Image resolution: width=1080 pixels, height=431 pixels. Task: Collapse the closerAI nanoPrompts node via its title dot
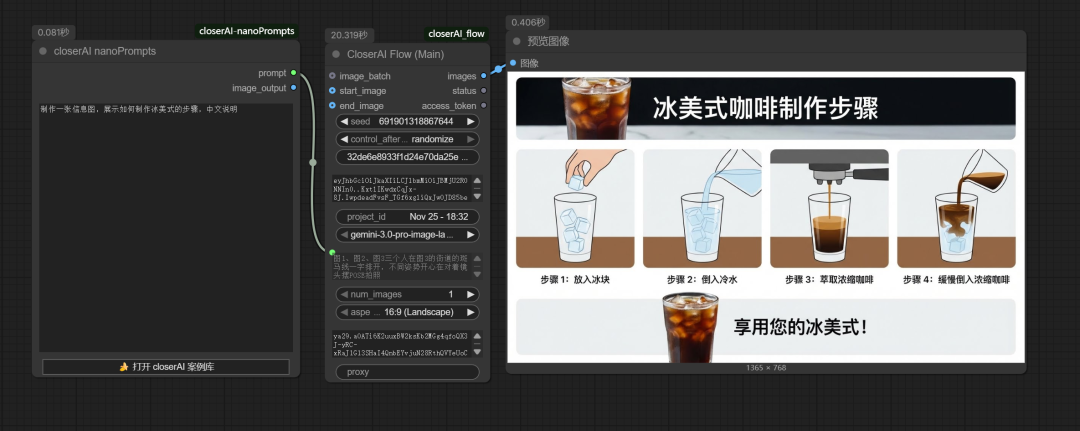click(x=43, y=50)
